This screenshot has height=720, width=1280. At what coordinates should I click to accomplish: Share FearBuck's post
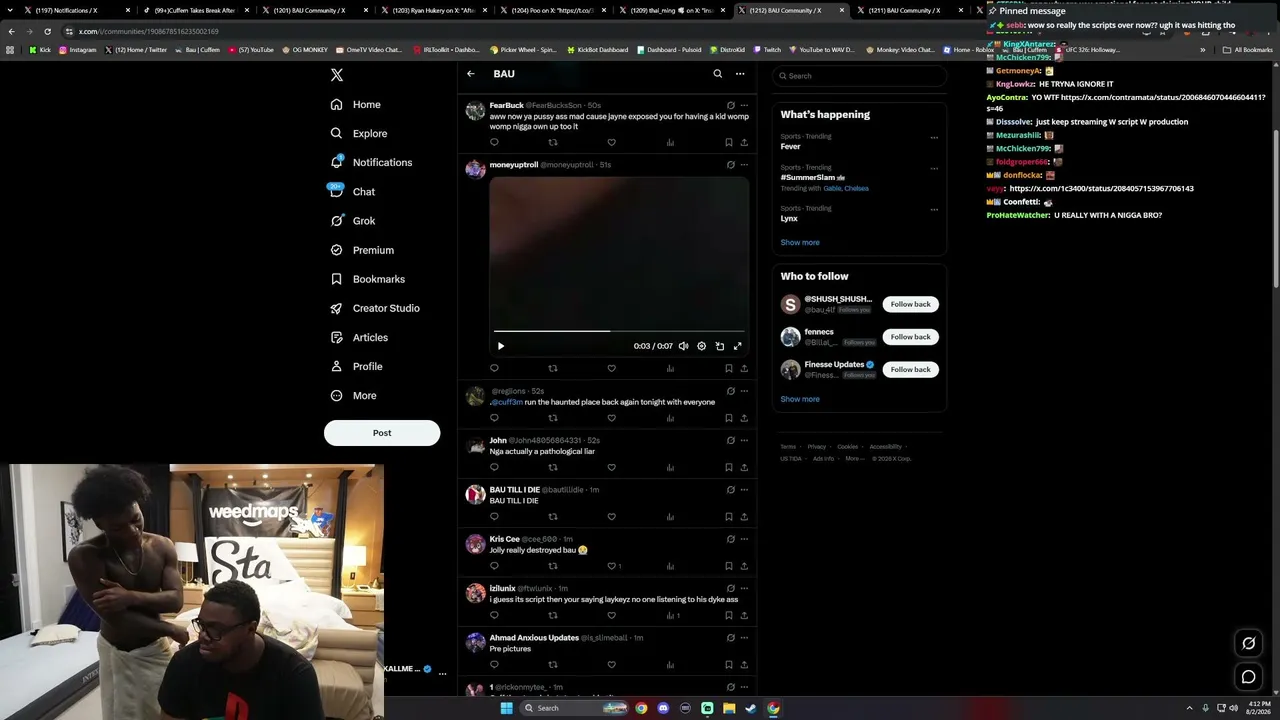744,142
